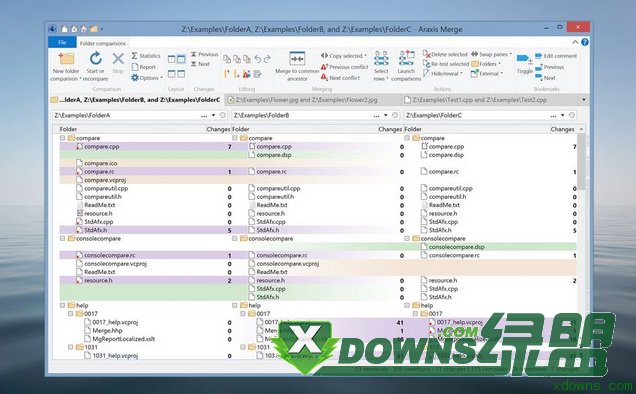Viewport: 636px width, 394px height.
Task: Open the Copy selected dropdown
Action: coord(343,56)
